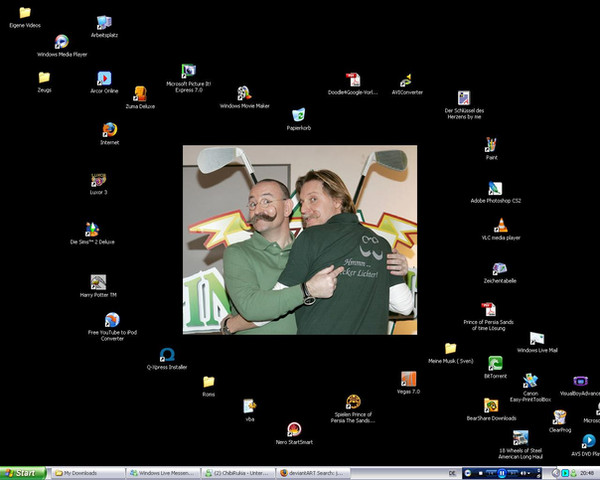600x480 pixels.
Task: Open the Papierkorb recycle bin
Action: coord(298,116)
